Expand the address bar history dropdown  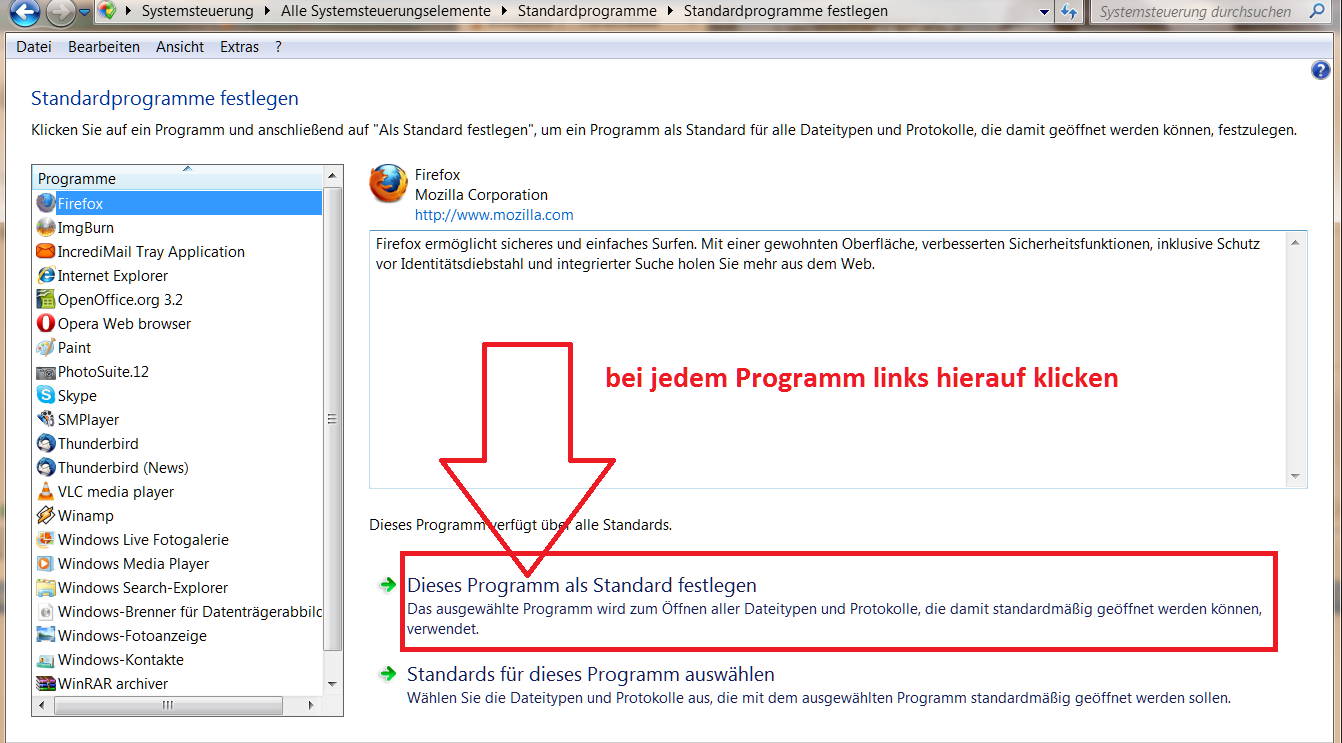(x=1044, y=12)
